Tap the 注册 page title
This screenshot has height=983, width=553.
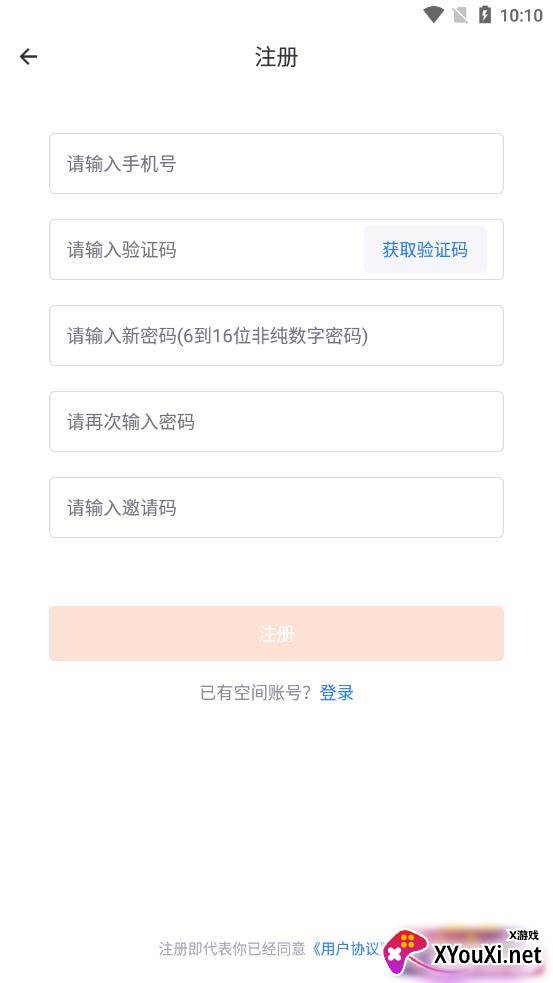point(276,57)
